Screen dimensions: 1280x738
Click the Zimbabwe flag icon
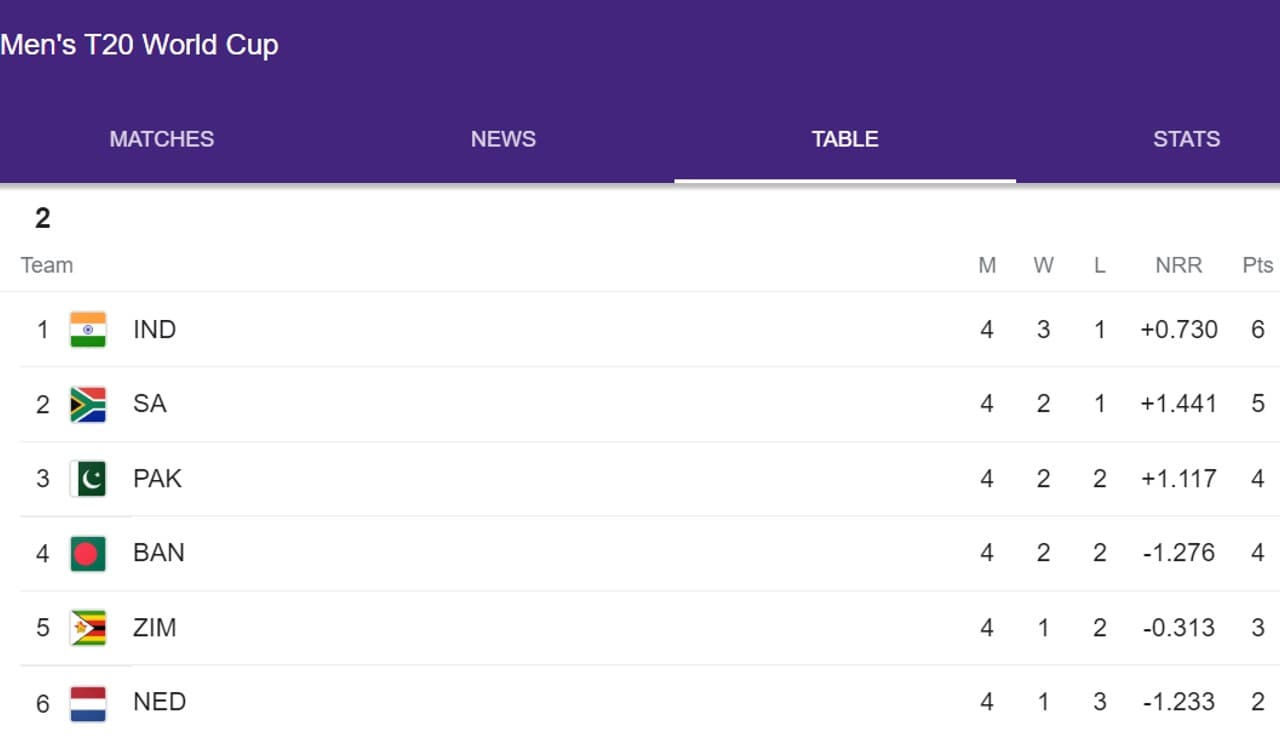[88, 628]
